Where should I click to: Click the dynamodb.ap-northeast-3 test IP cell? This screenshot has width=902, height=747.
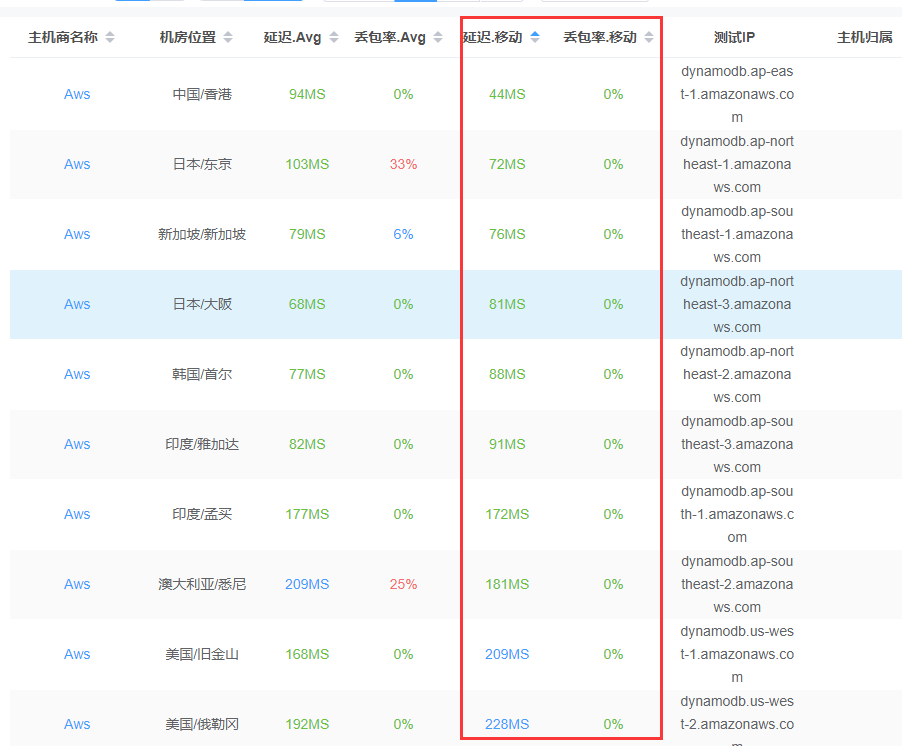(737, 304)
